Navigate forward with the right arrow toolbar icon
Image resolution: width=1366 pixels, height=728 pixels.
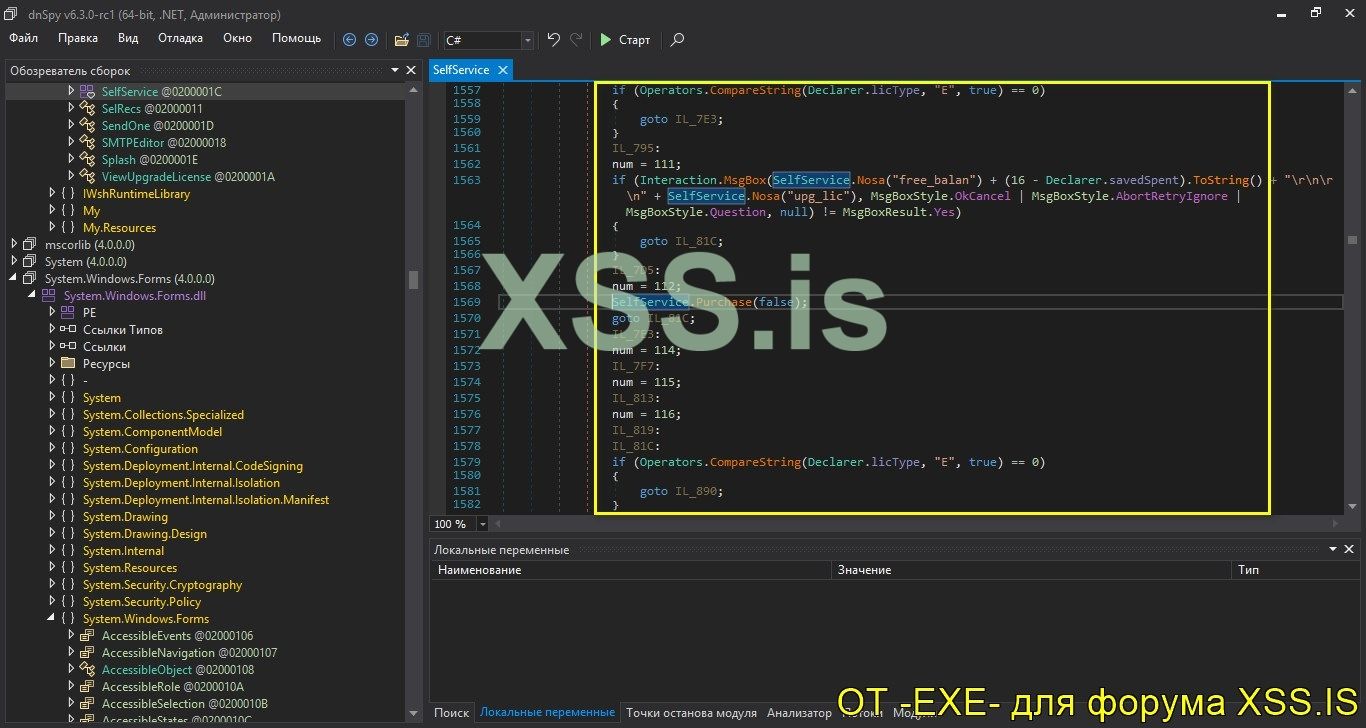click(x=371, y=40)
